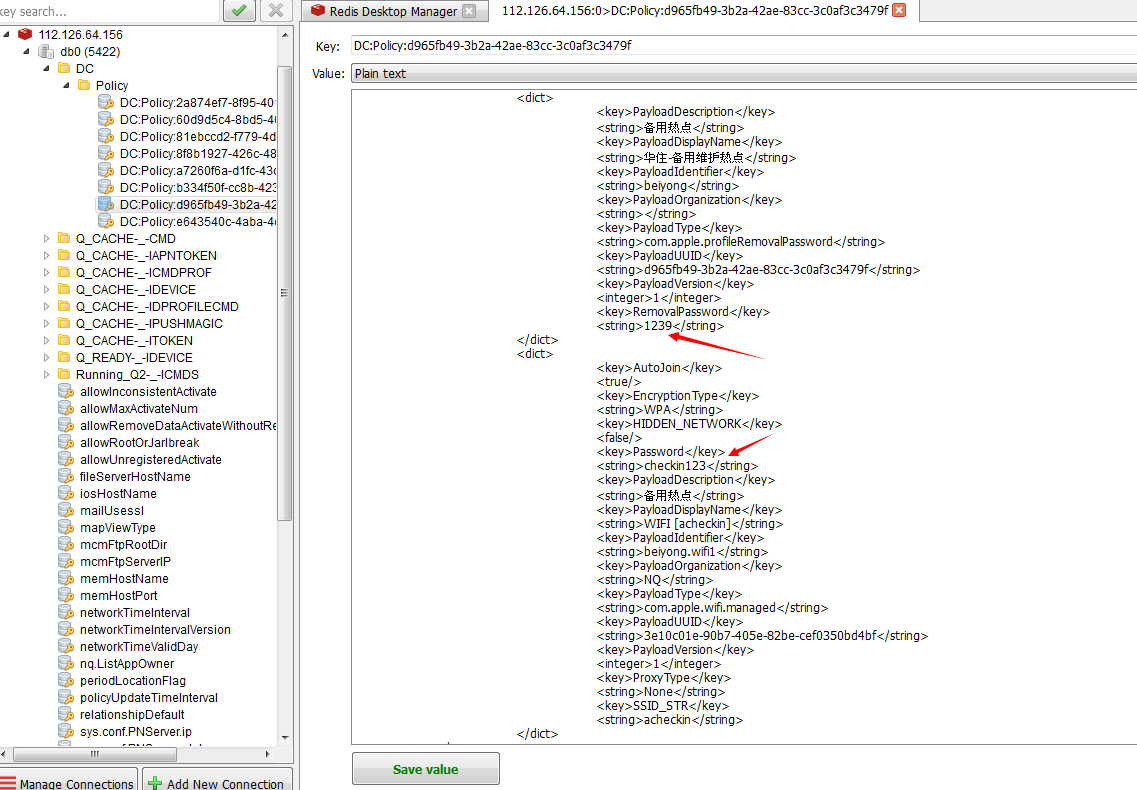The height and width of the screenshot is (790, 1137).
Task: Click key icon of DC:Policy:e643540c entry
Action: coord(106,221)
